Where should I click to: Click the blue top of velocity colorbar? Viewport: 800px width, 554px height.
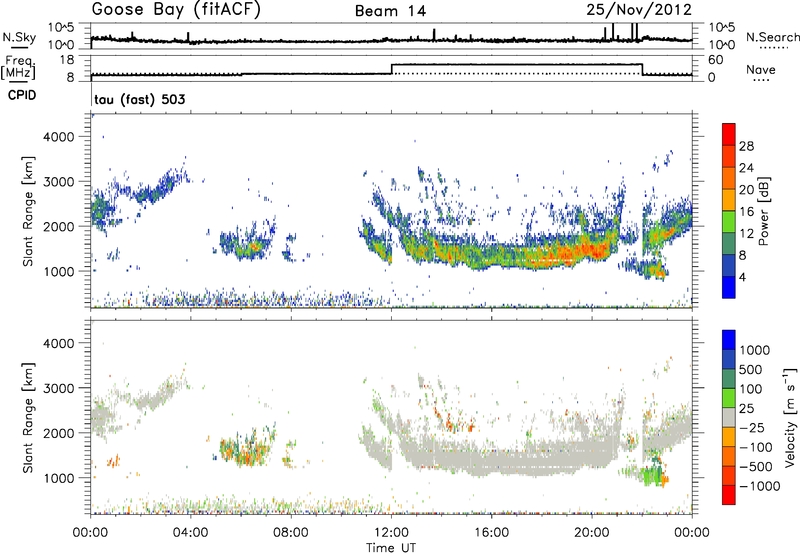(729, 339)
